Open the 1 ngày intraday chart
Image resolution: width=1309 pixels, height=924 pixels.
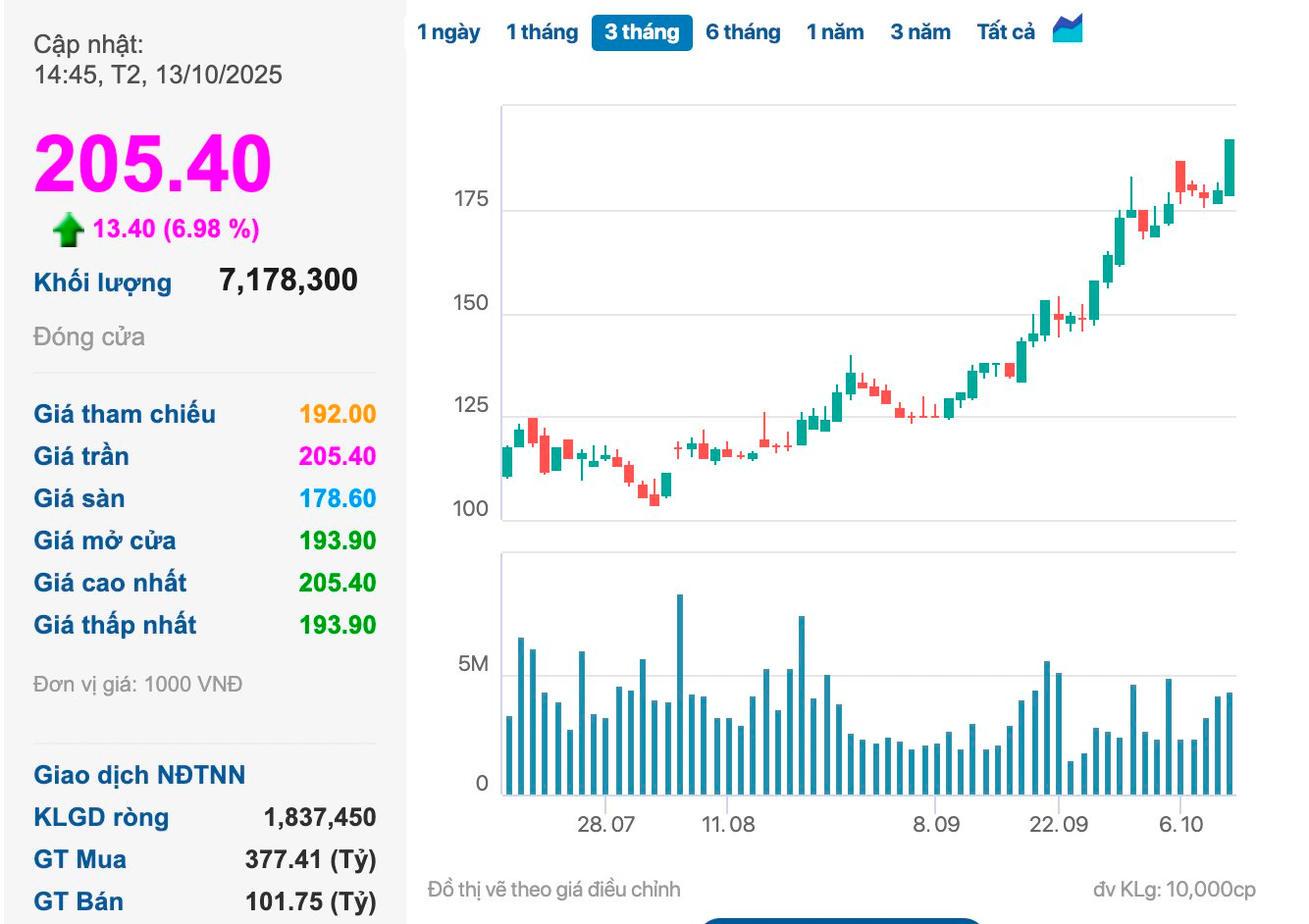click(x=448, y=31)
